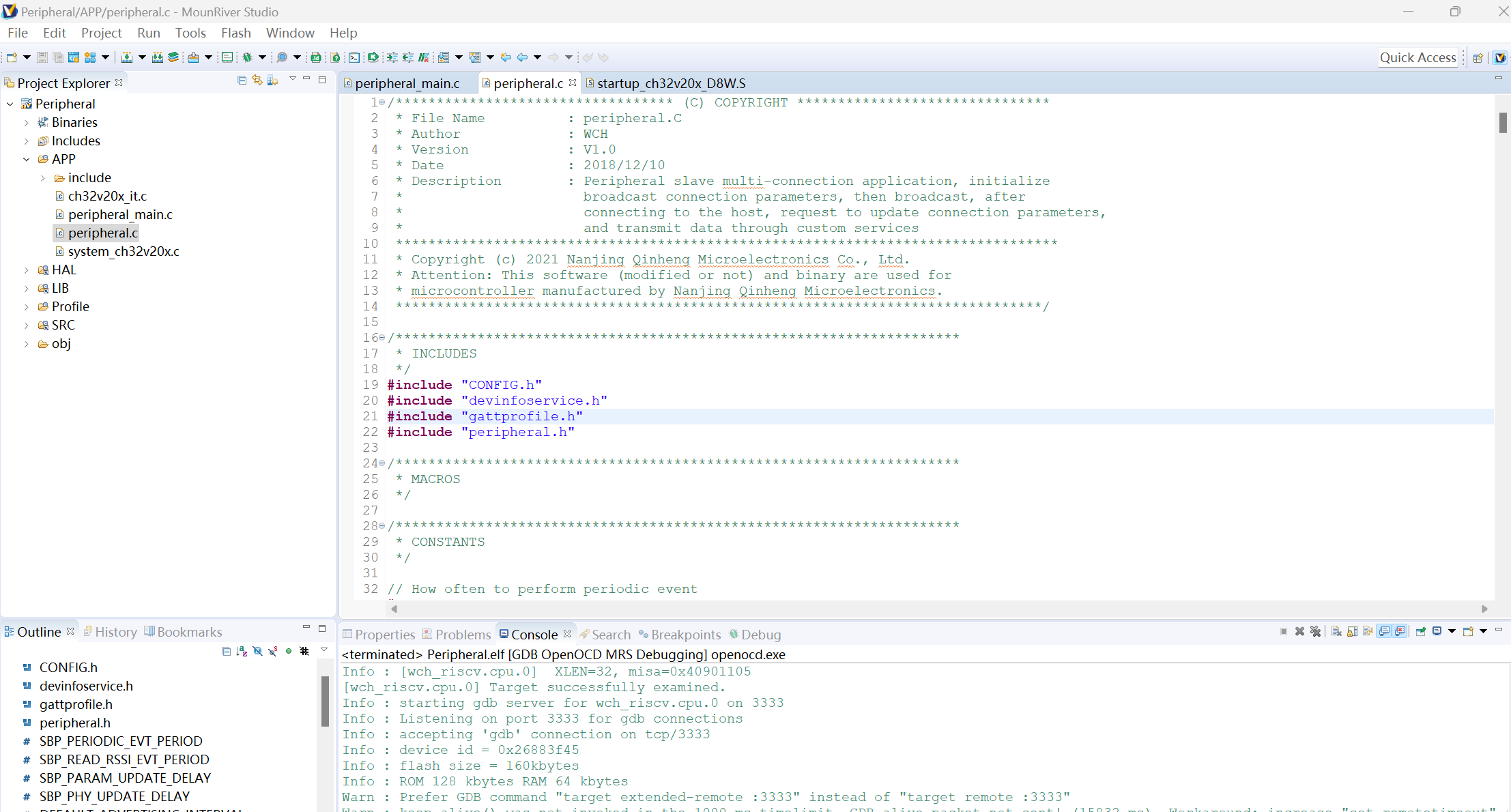Click the magnifier search icon in the toolbar
The width and height of the screenshot is (1511, 812).
pos(281,57)
